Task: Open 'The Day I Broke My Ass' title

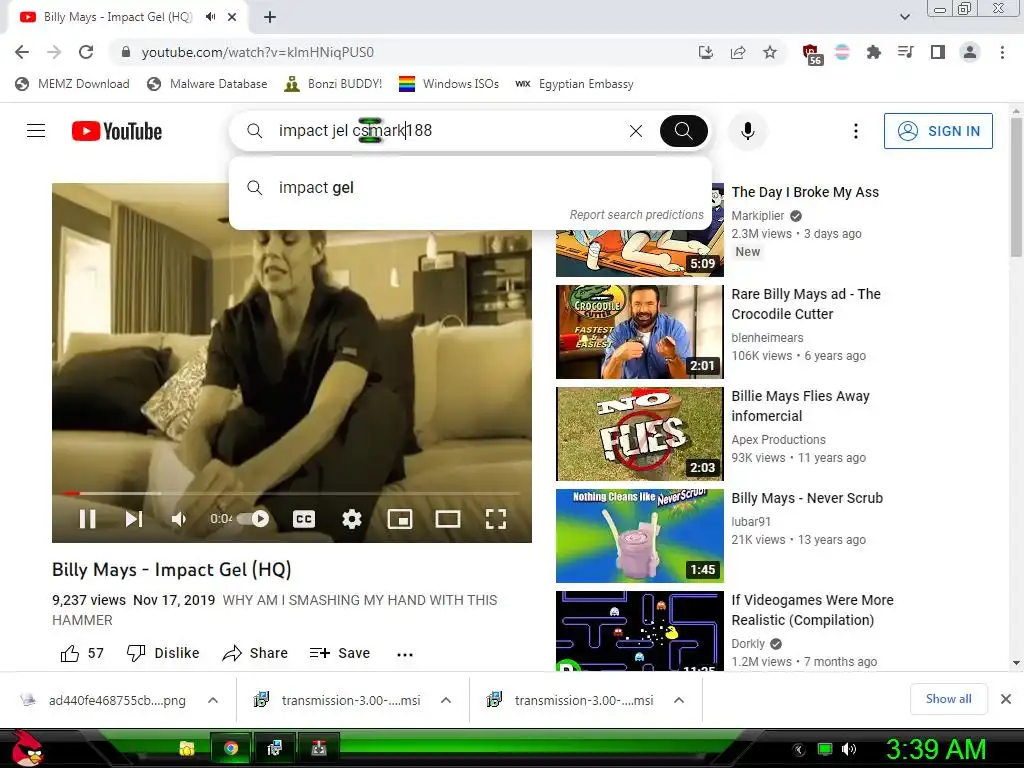Action: point(805,192)
